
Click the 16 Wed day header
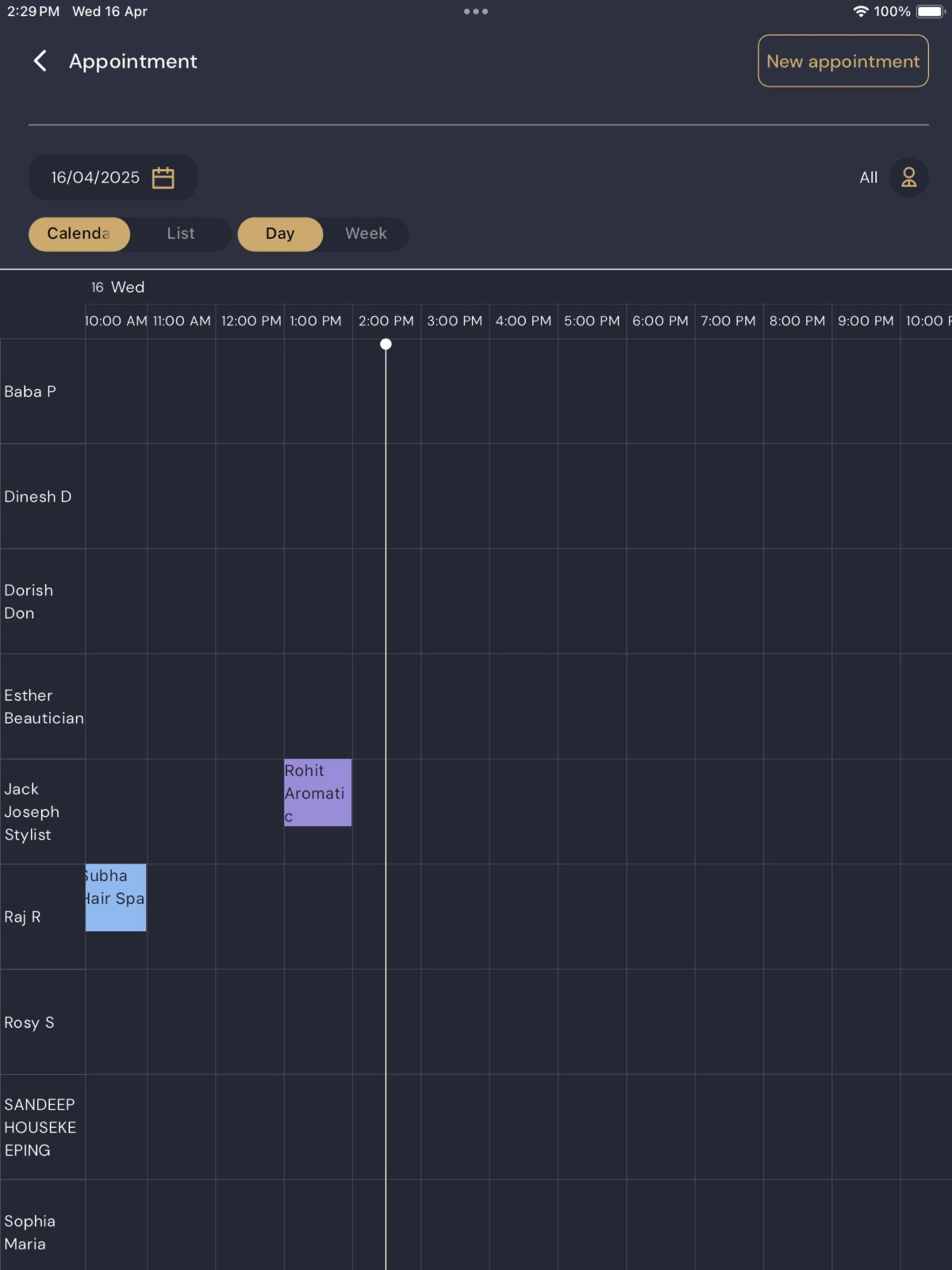pyautogui.click(x=118, y=287)
